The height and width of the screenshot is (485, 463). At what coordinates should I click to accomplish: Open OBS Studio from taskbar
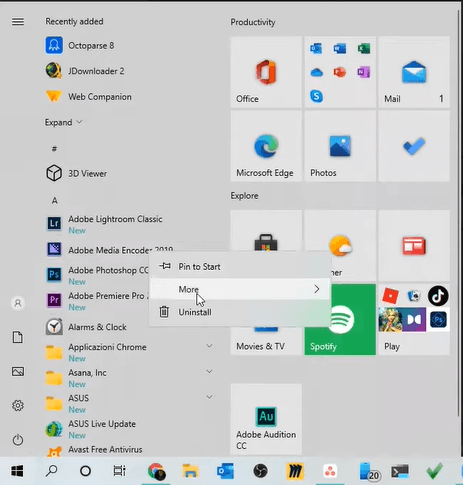tap(260, 471)
